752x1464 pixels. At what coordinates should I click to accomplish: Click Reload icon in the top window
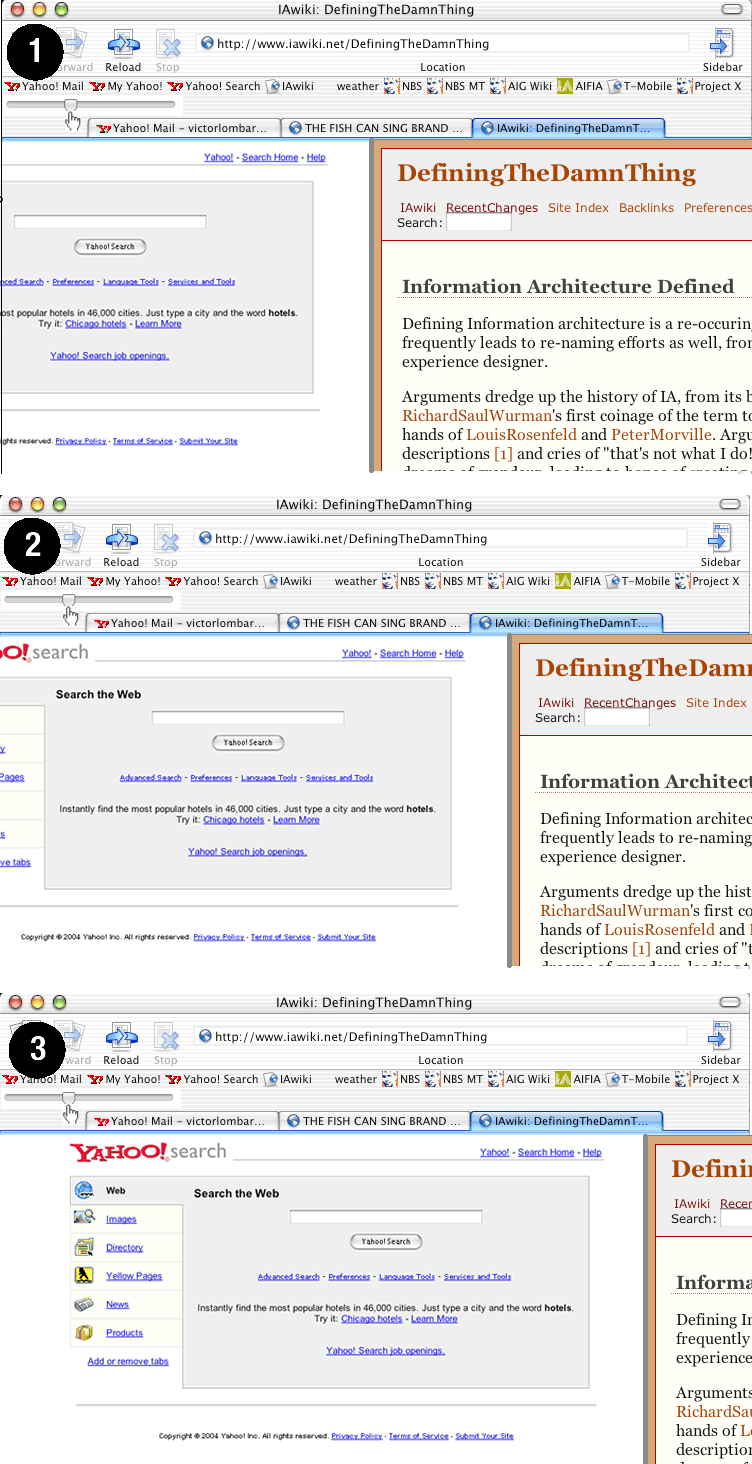coord(124,43)
